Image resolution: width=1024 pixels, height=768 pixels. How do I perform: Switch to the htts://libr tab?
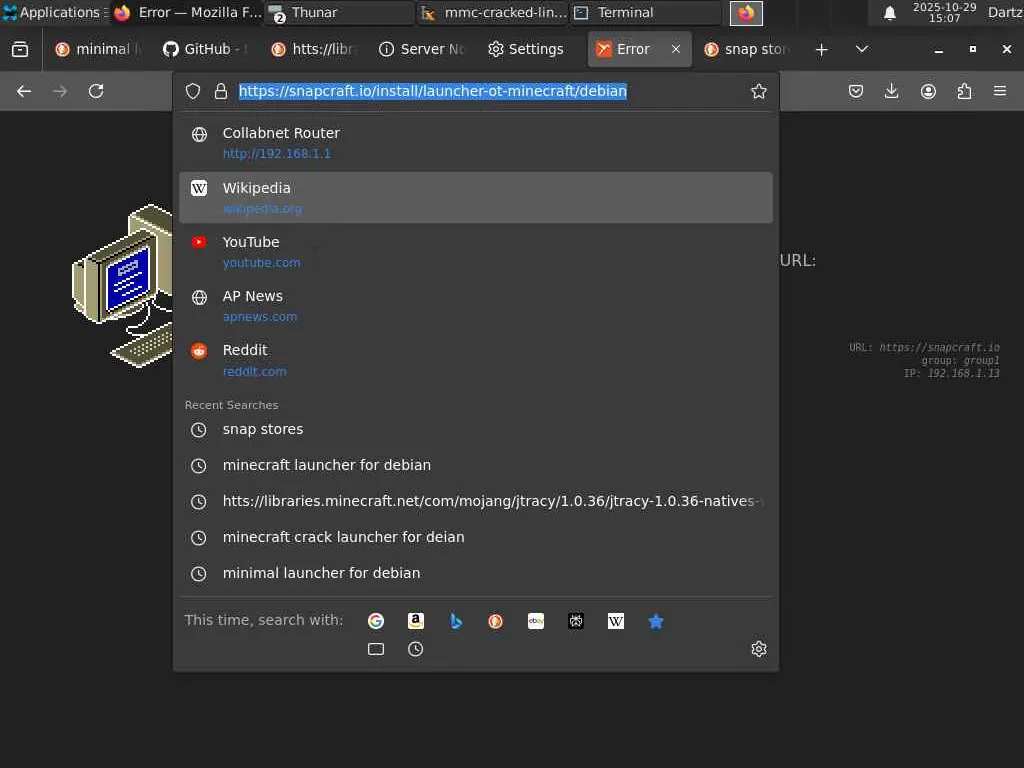pos(313,50)
